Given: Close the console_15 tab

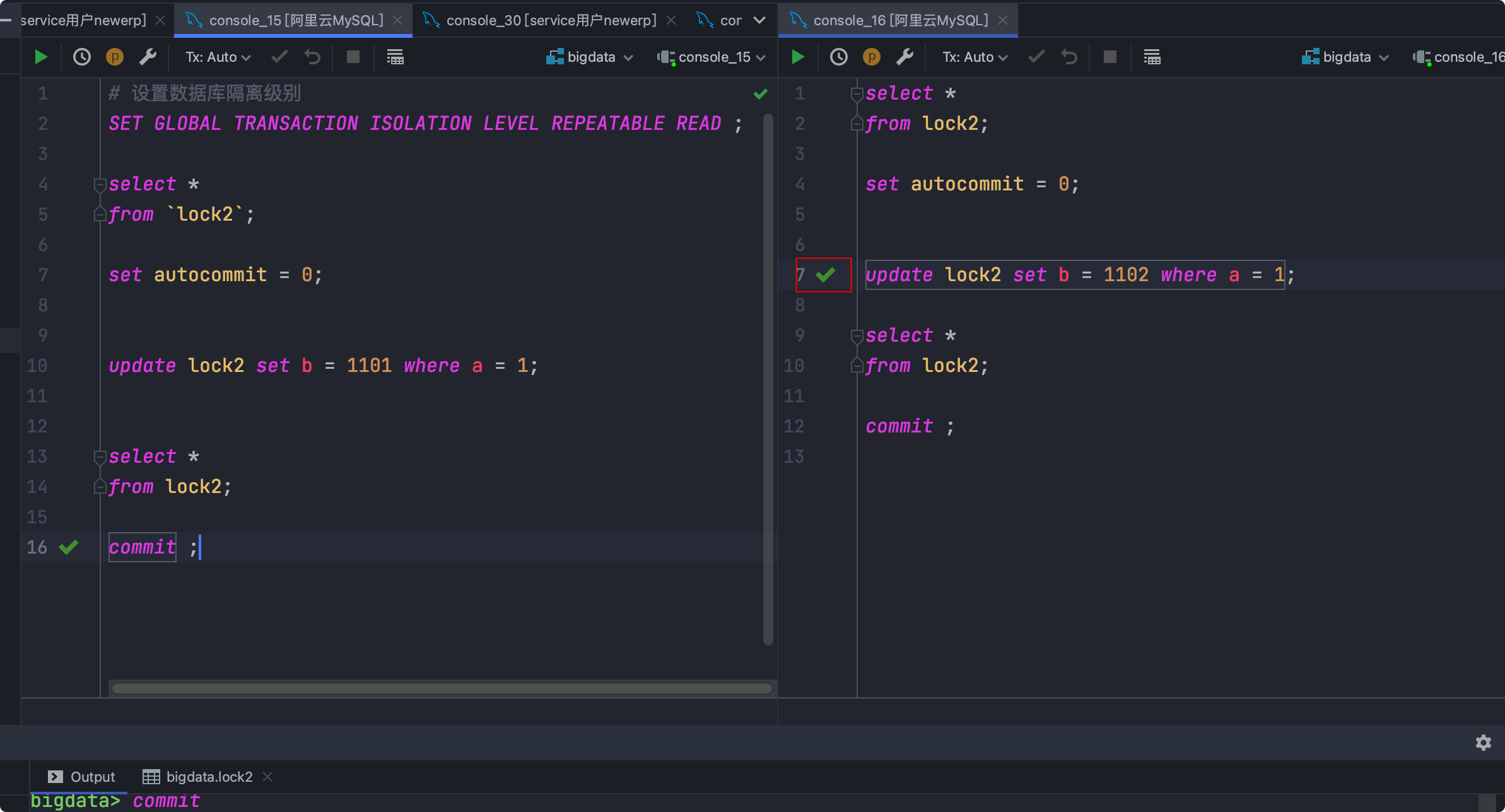Looking at the screenshot, I should tap(397, 20).
